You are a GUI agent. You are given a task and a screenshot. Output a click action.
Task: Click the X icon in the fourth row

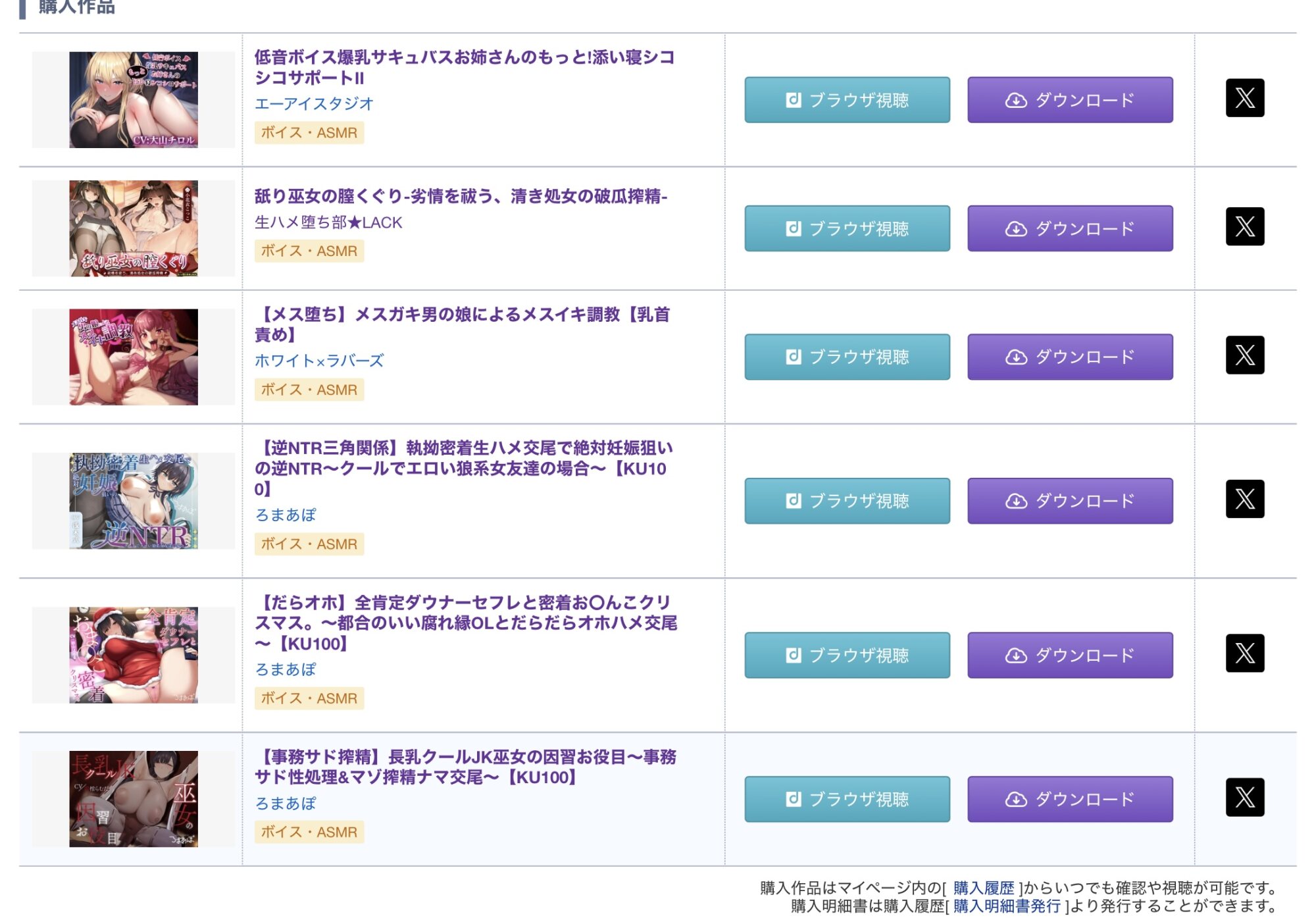(x=1244, y=499)
